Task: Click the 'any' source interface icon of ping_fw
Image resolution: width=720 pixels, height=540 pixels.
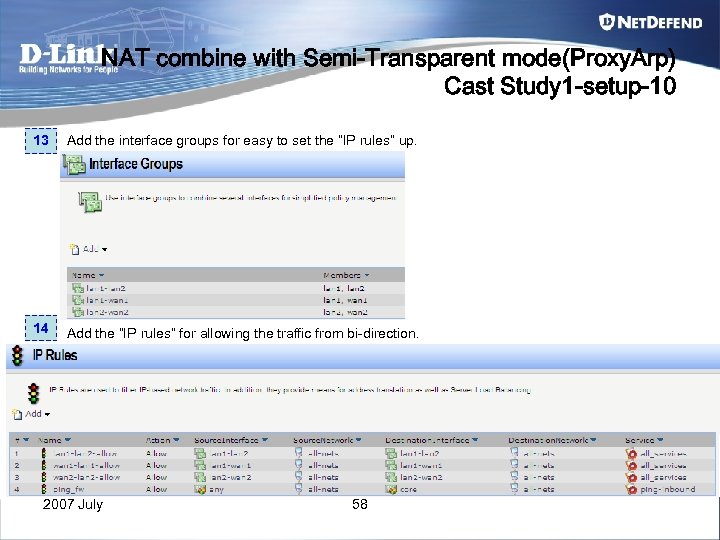Action: point(200,489)
